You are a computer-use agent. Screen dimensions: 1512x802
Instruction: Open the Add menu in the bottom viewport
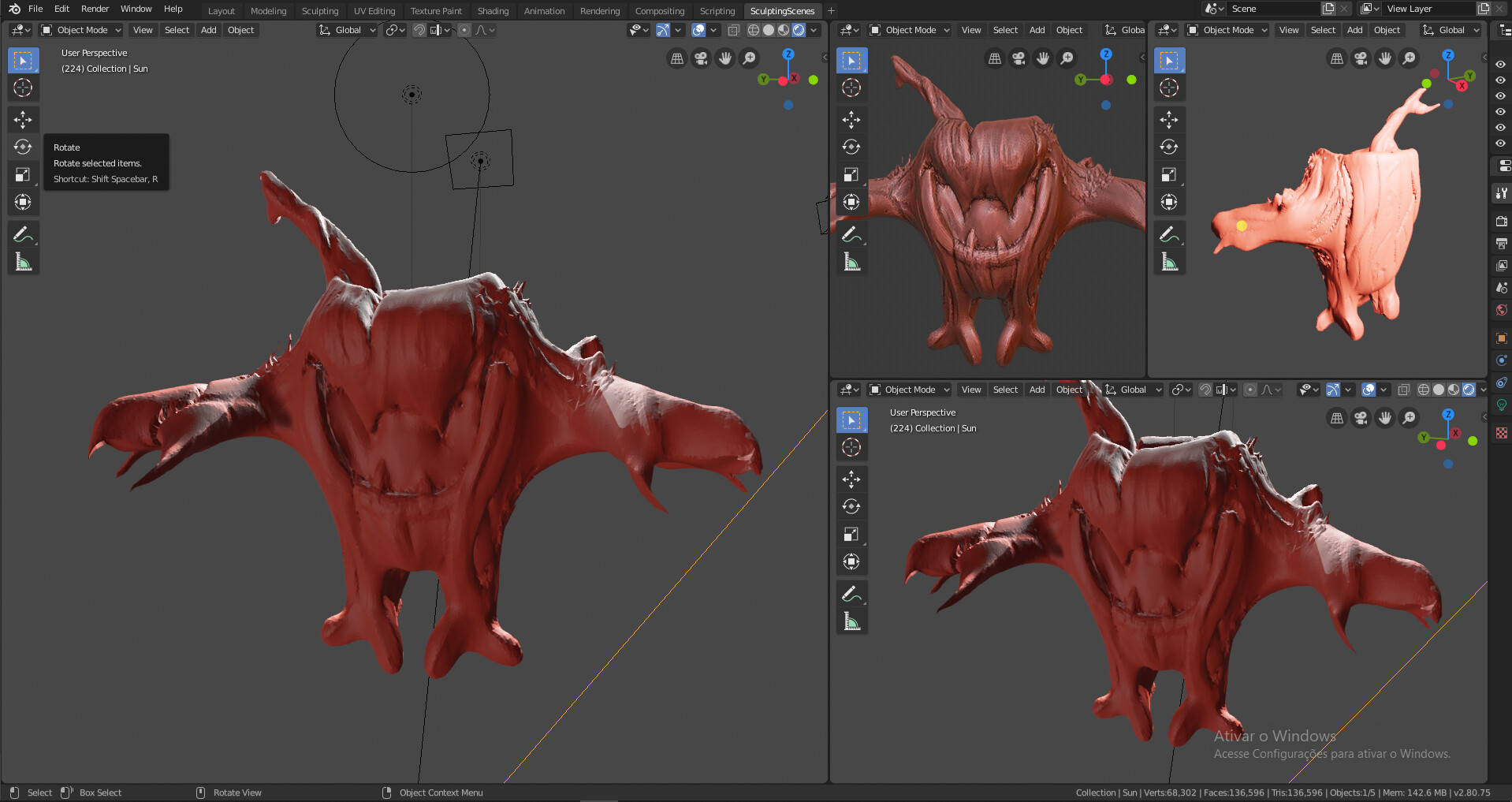pyautogui.click(x=1037, y=390)
